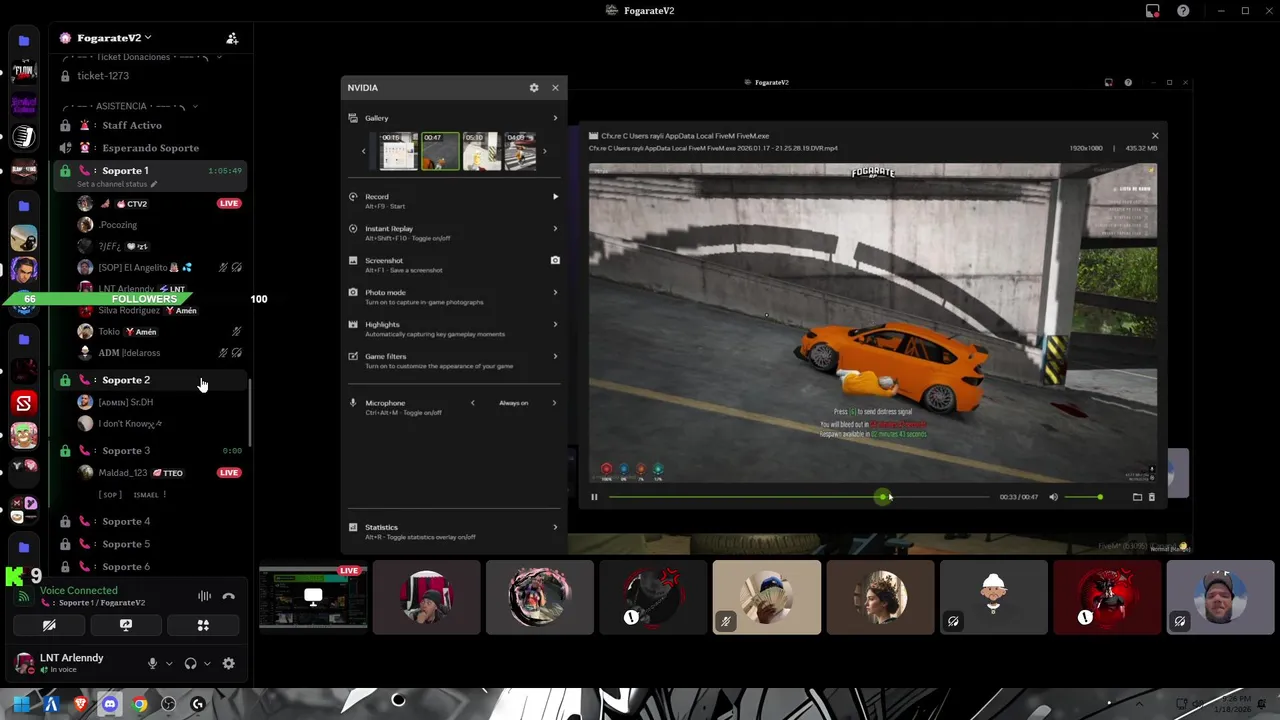Screen dimensions: 1280x720
Task: Open Brave browser from taskbar
Action: (x=80, y=704)
